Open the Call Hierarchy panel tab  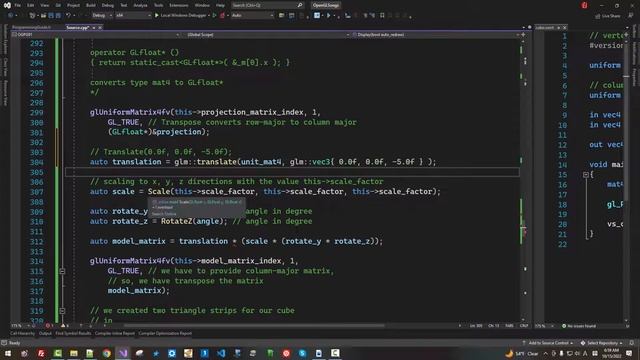coord(22,333)
